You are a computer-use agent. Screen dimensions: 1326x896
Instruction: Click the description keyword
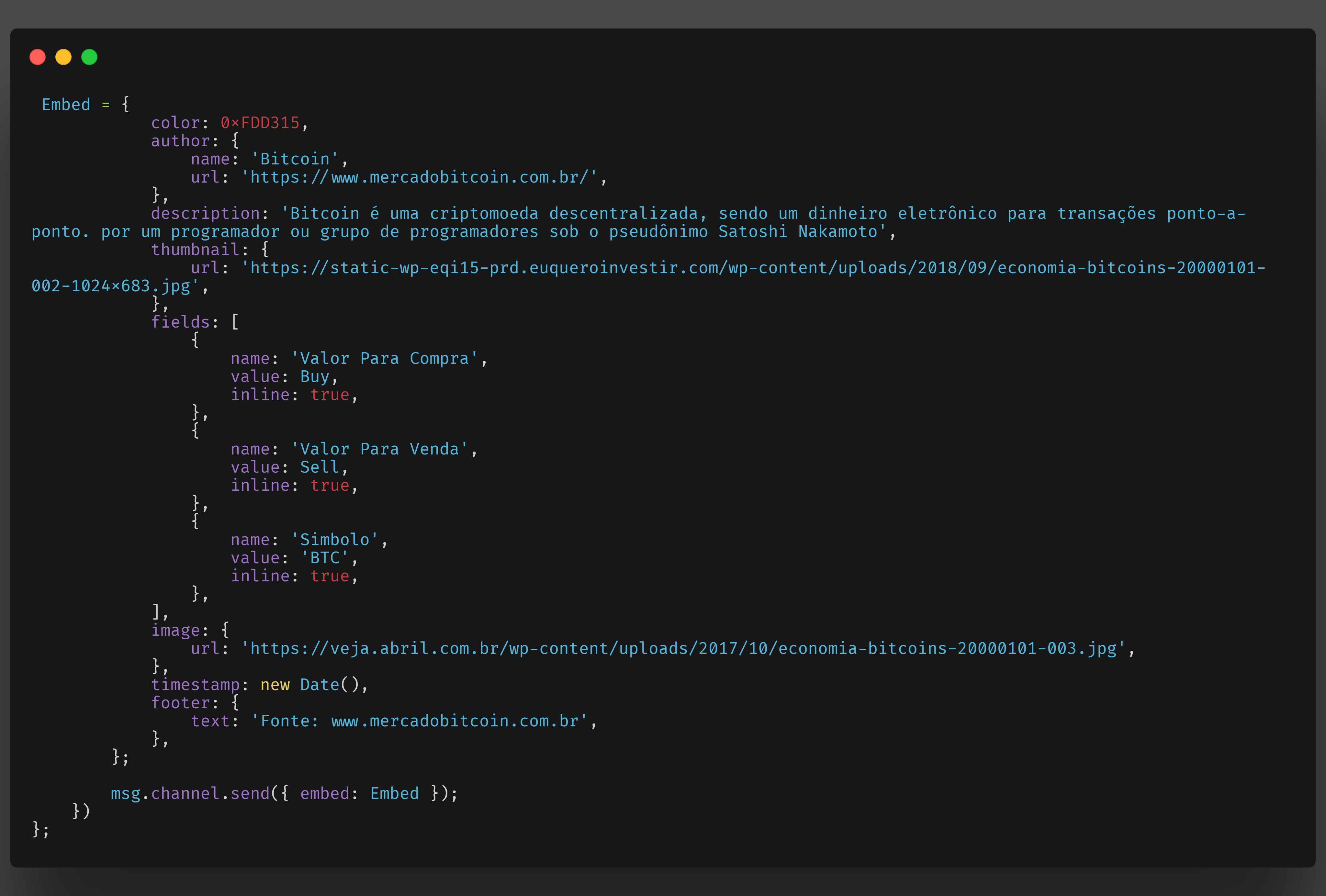tap(205, 214)
